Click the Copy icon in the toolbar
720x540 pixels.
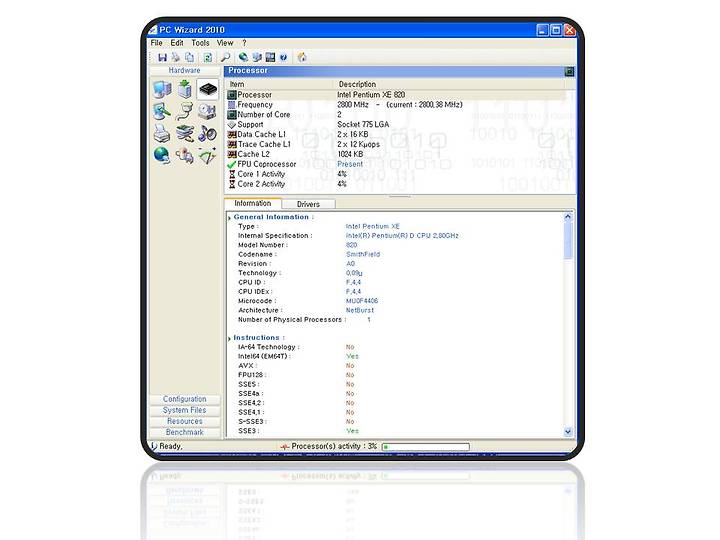189,57
